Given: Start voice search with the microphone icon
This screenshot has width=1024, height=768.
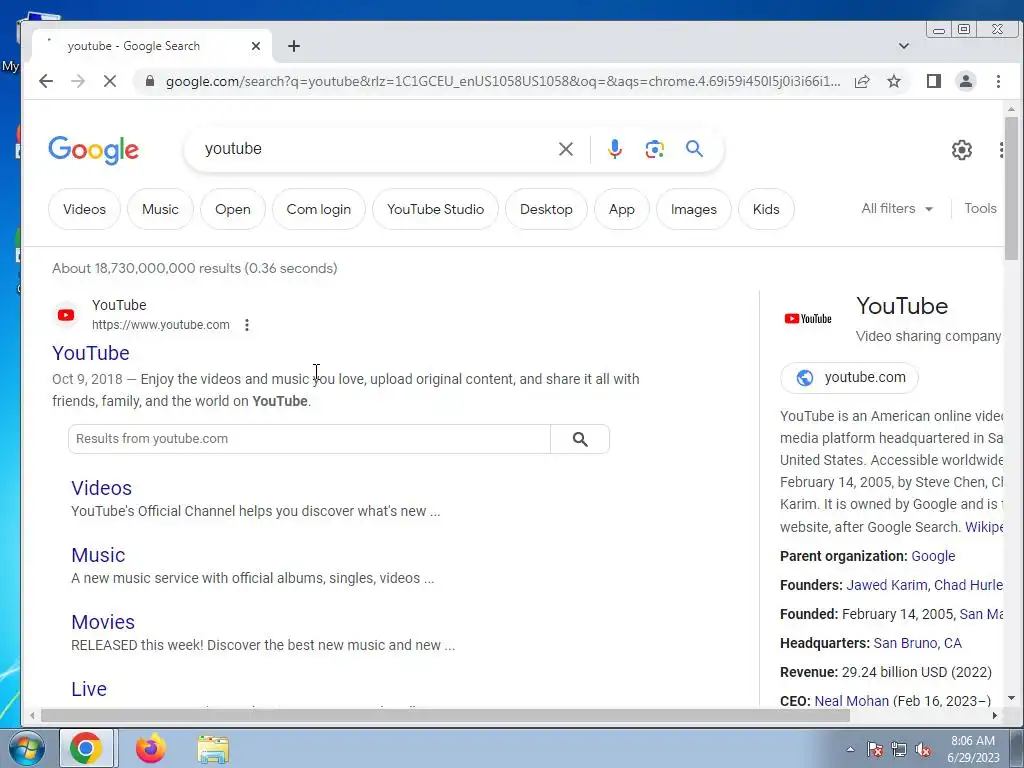Looking at the screenshot, I should tap(615, 149).
